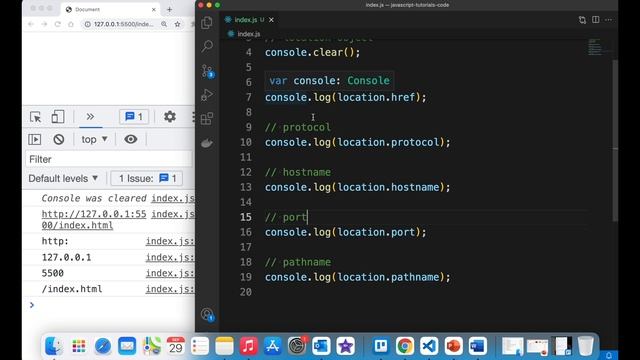The image size is (640, 360).
Task: Open App Store from the Dock
Action: coord(273,346)
